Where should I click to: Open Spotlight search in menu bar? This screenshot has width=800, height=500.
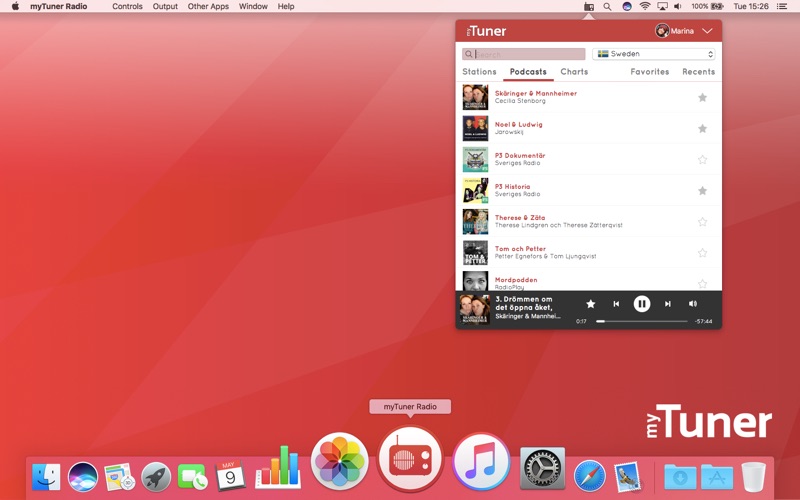click(607, 7)
